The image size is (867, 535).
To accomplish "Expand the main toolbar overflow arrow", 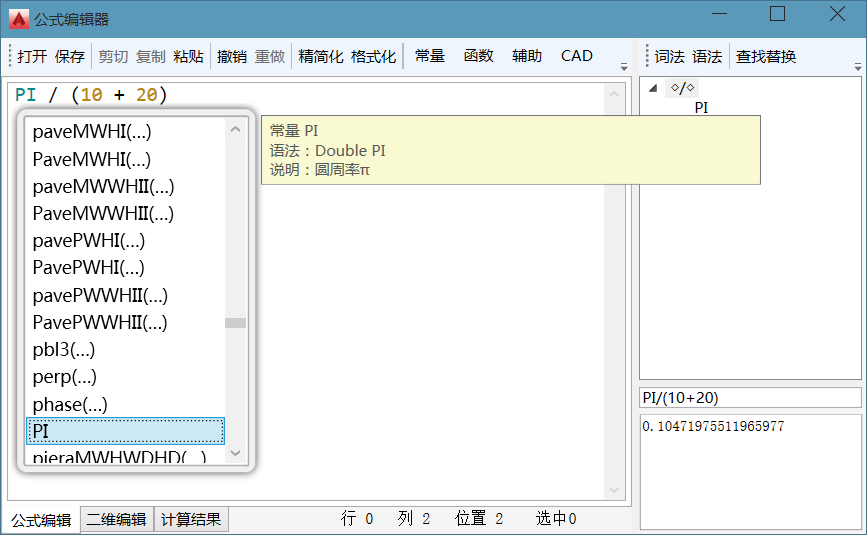I will coord(624,67).
